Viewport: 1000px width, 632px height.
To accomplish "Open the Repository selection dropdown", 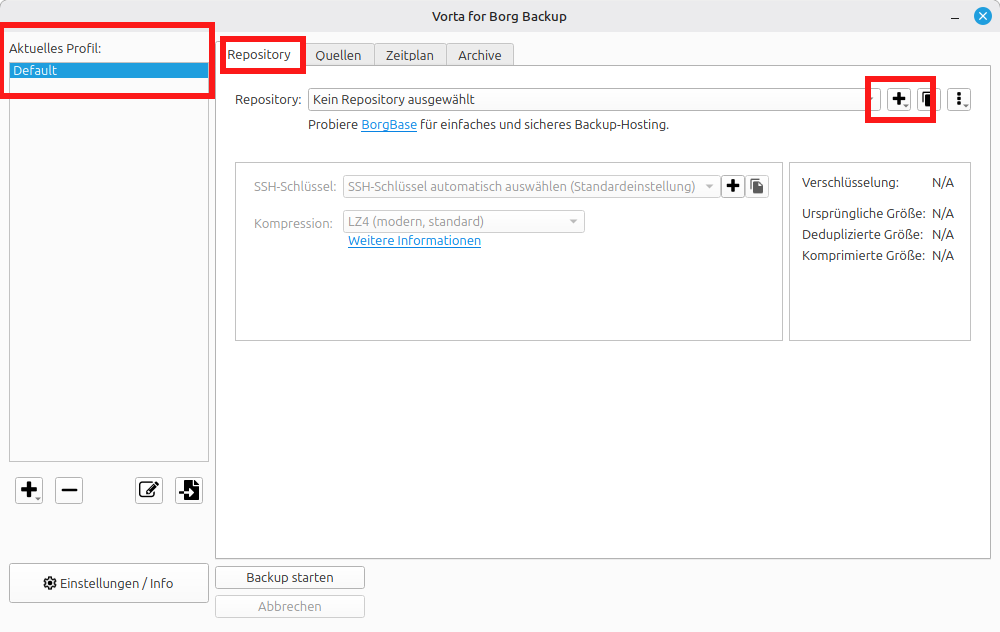I will tap(594, 99).
